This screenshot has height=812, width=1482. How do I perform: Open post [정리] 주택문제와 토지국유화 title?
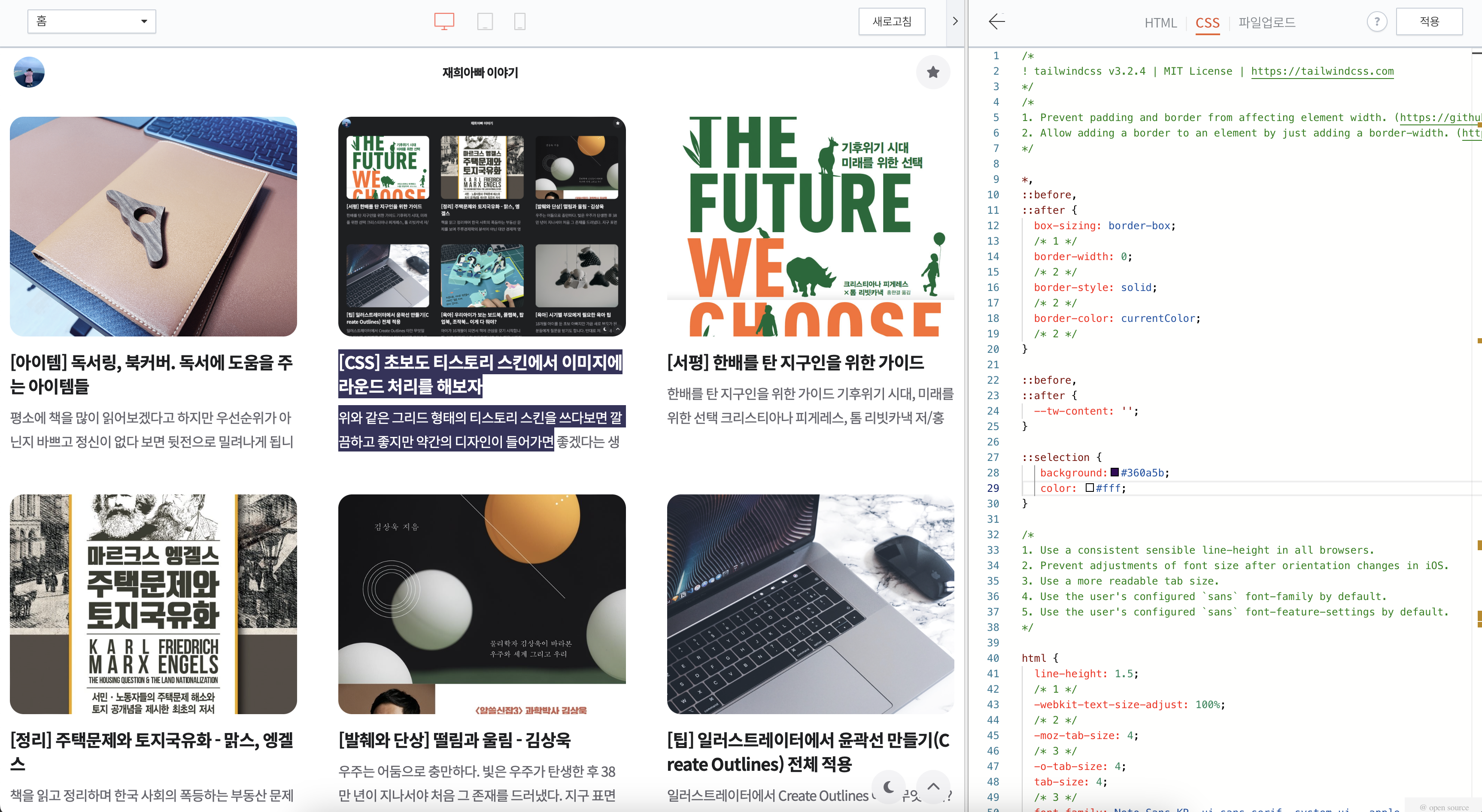click(152, 751)
